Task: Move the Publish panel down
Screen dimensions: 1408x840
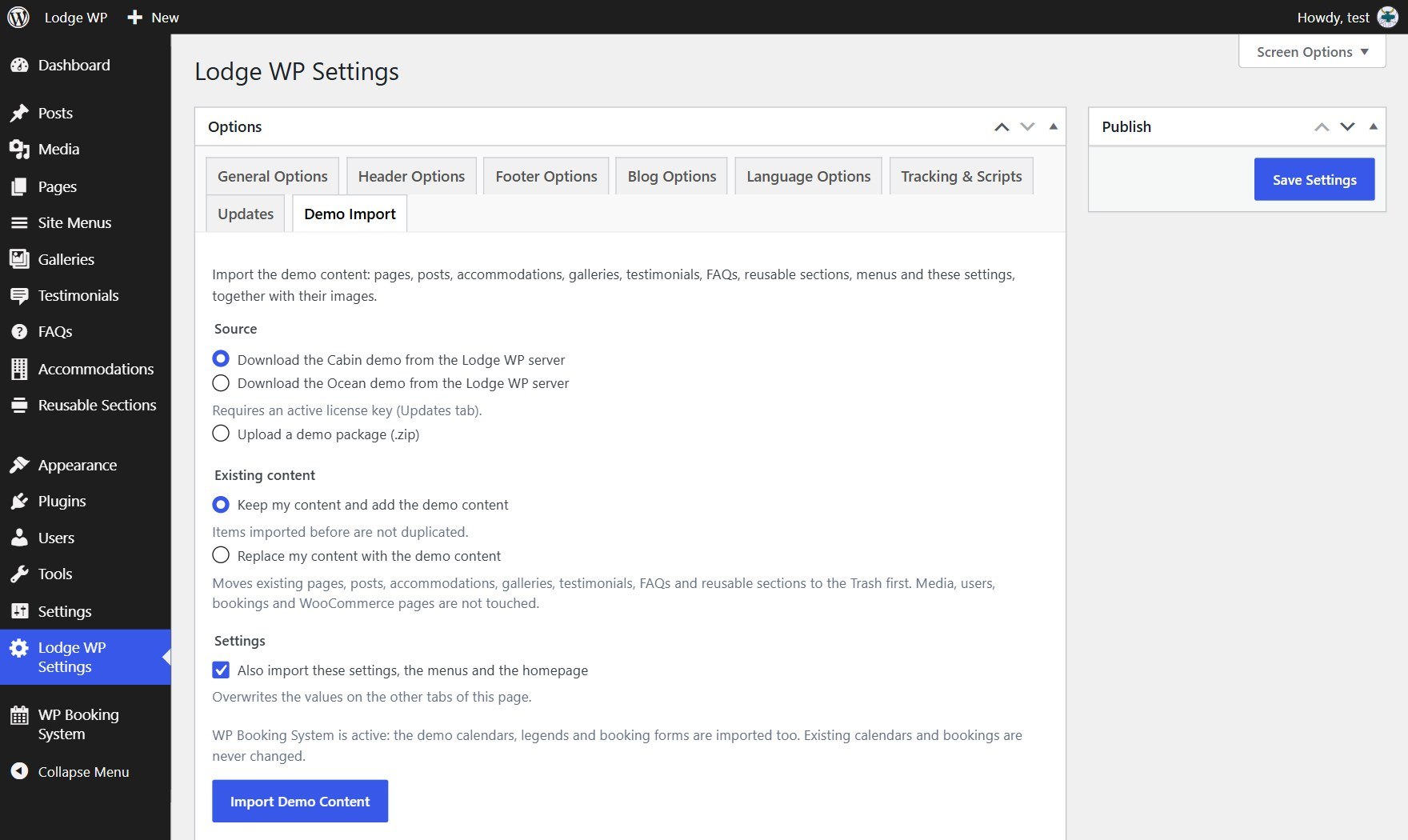Action: pyautogui.click(x=1348, y=127)
